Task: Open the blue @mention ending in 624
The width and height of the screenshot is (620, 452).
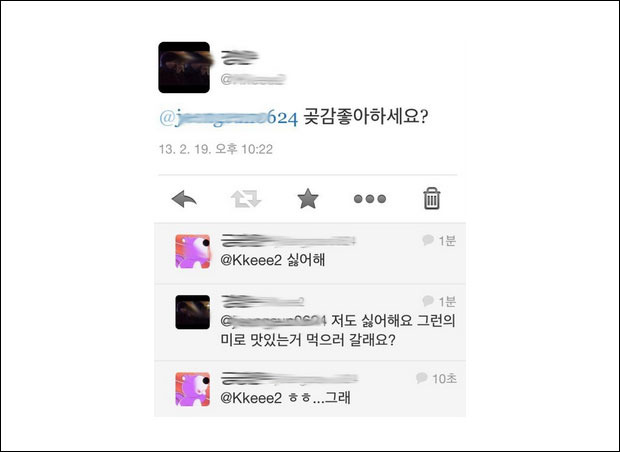Action: 228,118
